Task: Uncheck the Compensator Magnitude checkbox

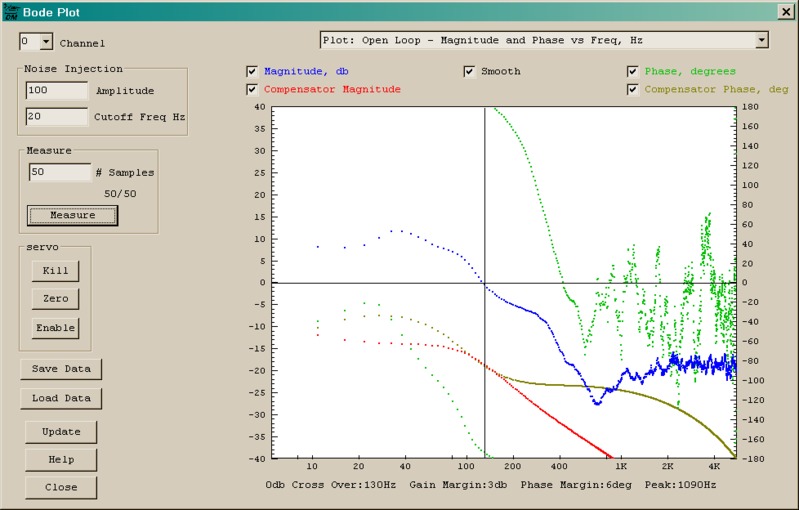Action: point(252,90)
